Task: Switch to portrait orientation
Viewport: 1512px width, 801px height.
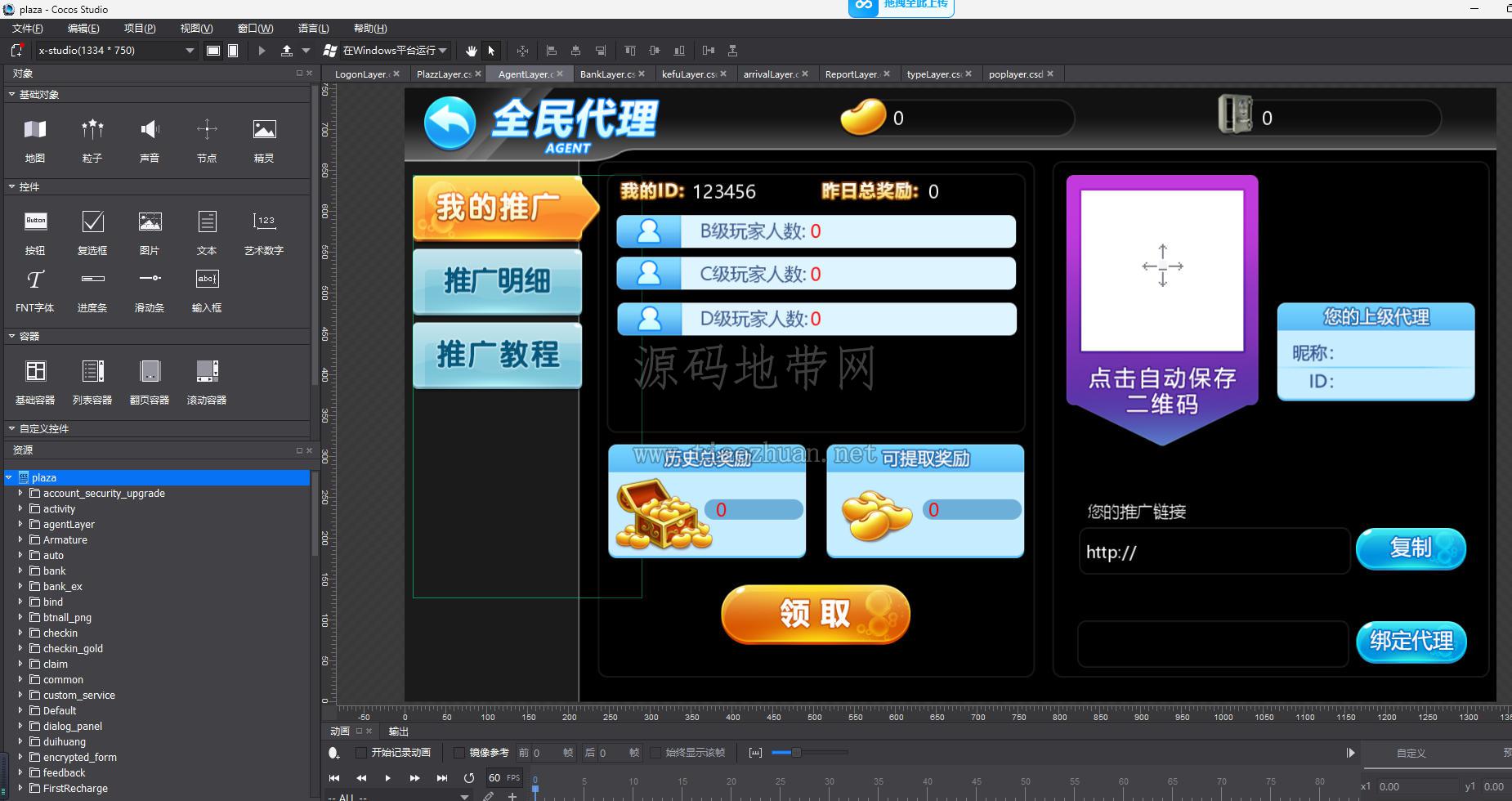Action: click(233, 51)
